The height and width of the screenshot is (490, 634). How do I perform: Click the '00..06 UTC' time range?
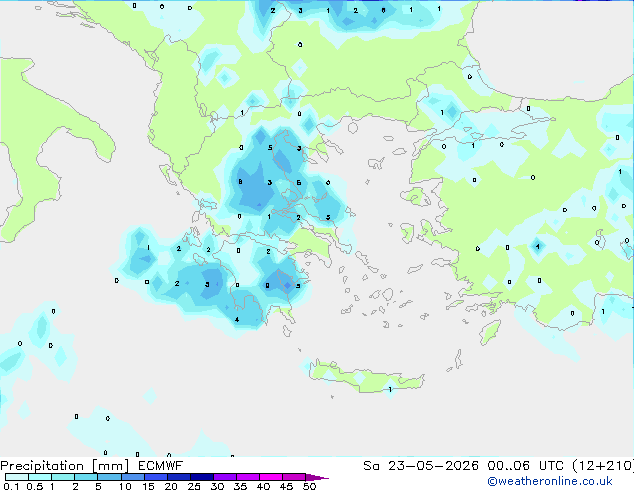tap(526, 466)
